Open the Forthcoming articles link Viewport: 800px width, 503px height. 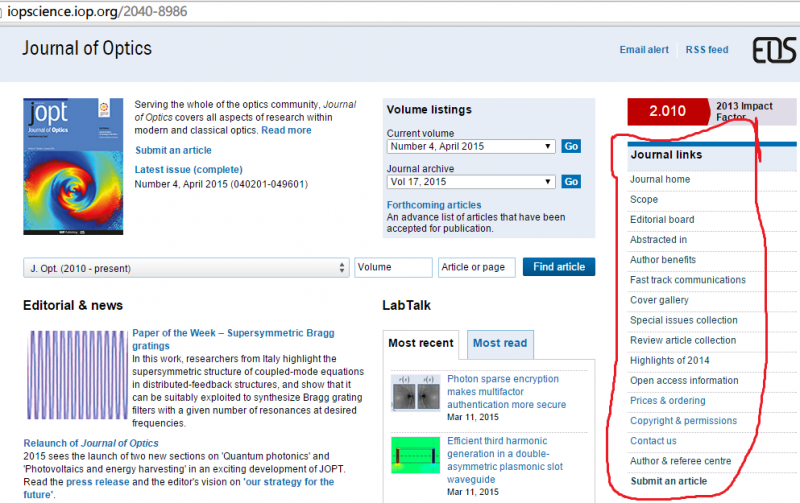pos(434,205)
